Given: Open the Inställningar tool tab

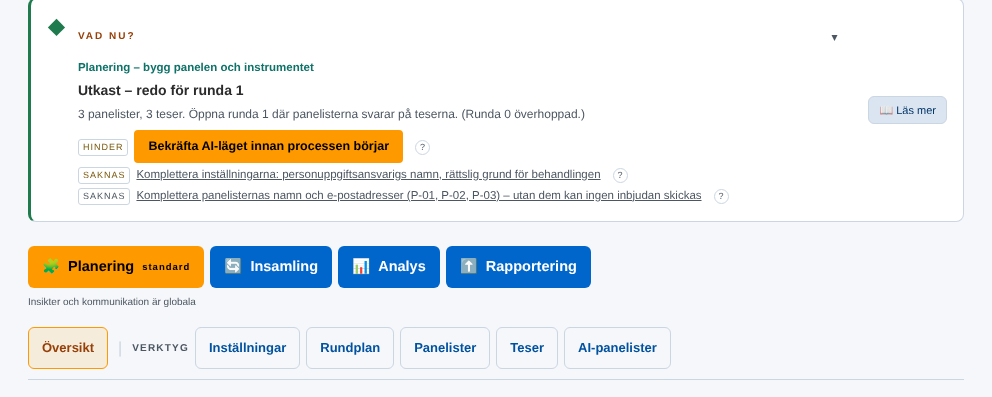Looking at the screenshot, I should [x=247, y=348].
